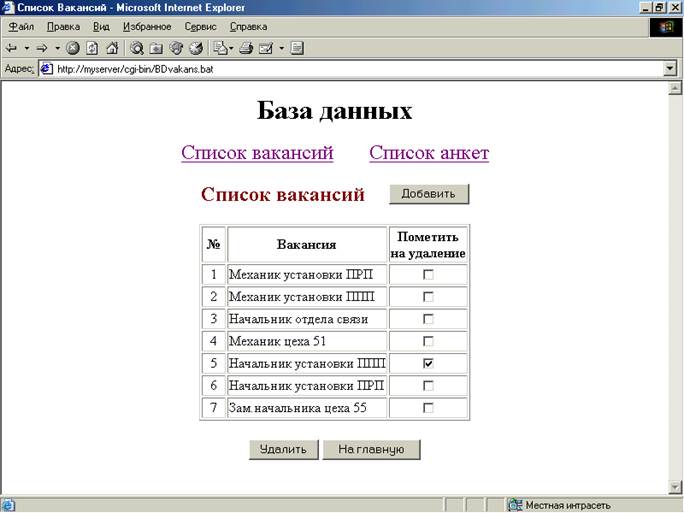Open the Справка menu
Screen dimensions: 684x513
(x=248, y=27)
